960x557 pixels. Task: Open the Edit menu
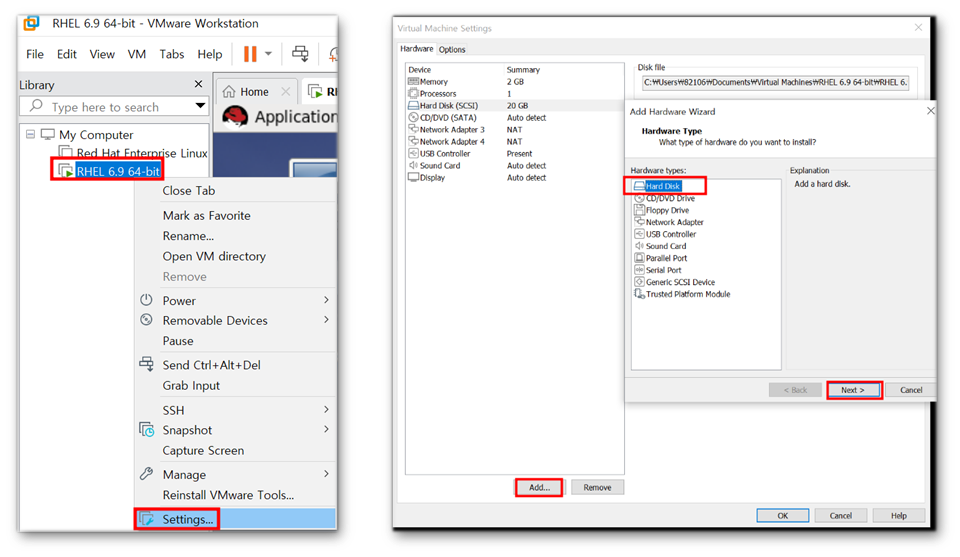[x=67, y=54]
